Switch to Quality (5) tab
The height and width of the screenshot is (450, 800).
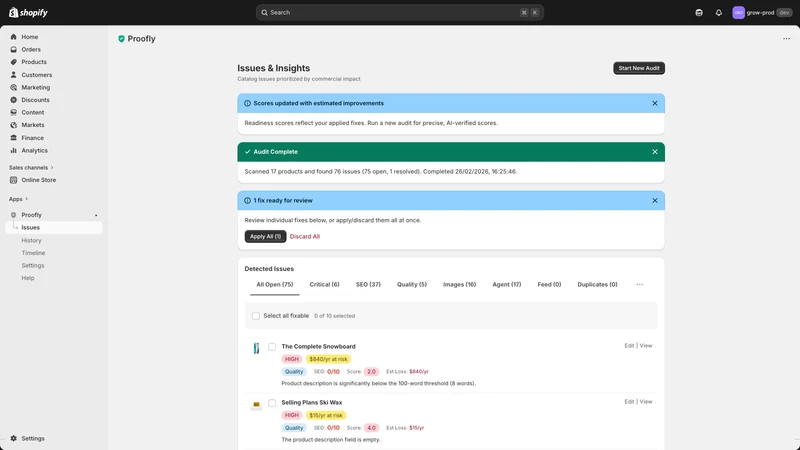(x=412, y=285)
